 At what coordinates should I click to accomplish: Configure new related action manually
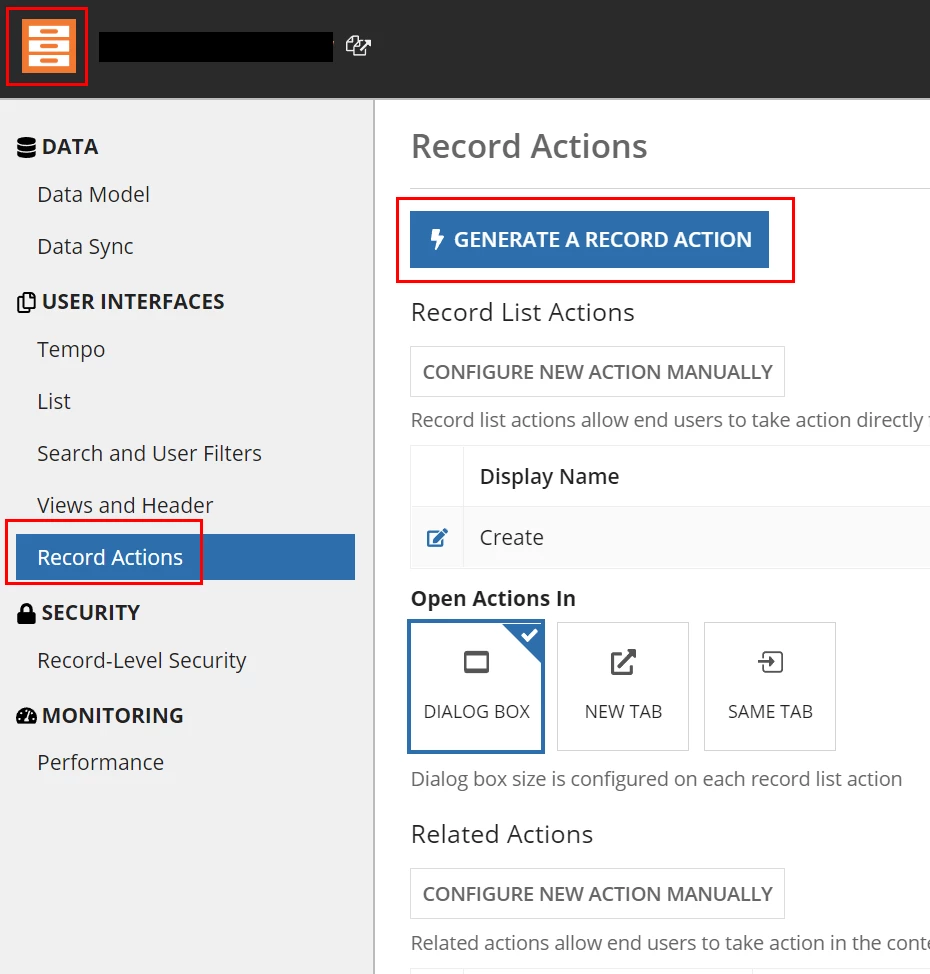pos(597,893)
